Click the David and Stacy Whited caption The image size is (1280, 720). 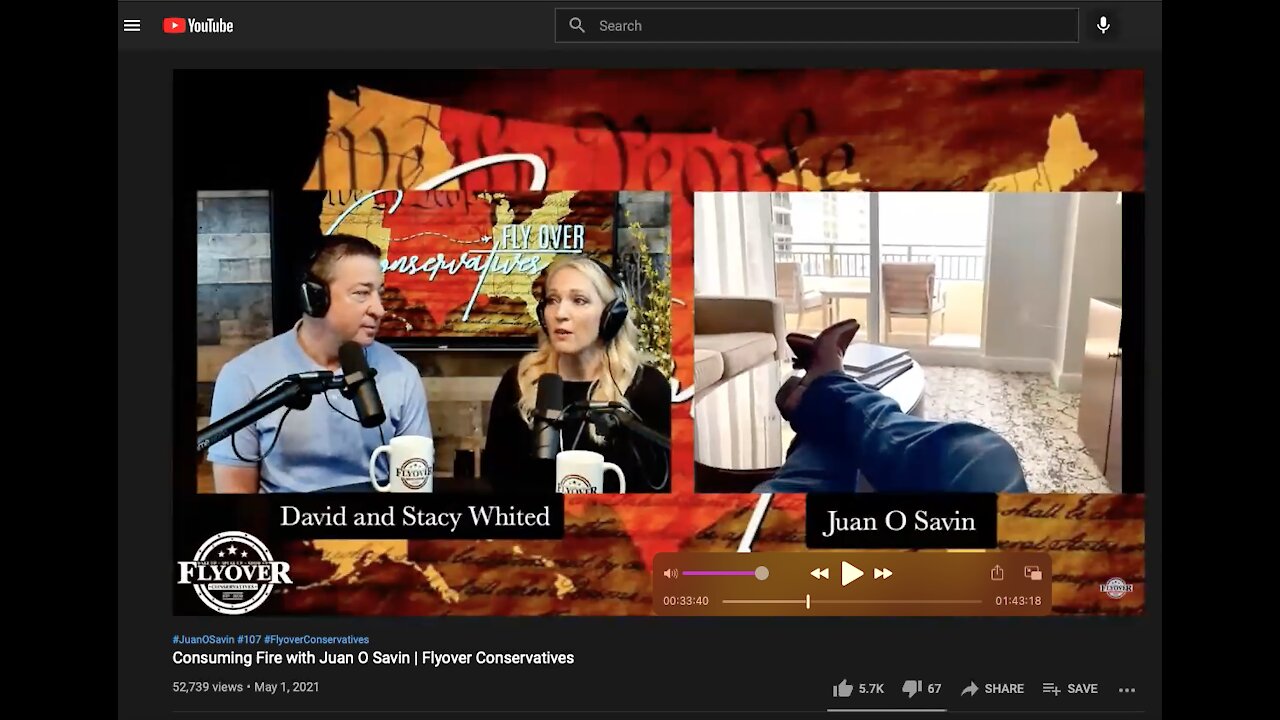[415, 516]
